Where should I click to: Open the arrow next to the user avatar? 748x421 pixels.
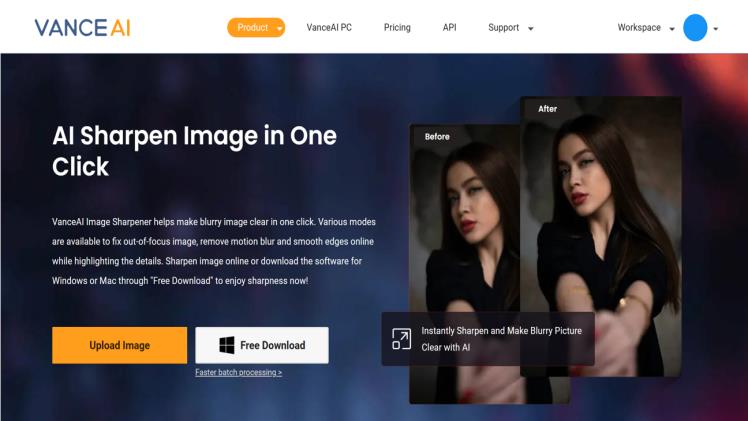716,29
